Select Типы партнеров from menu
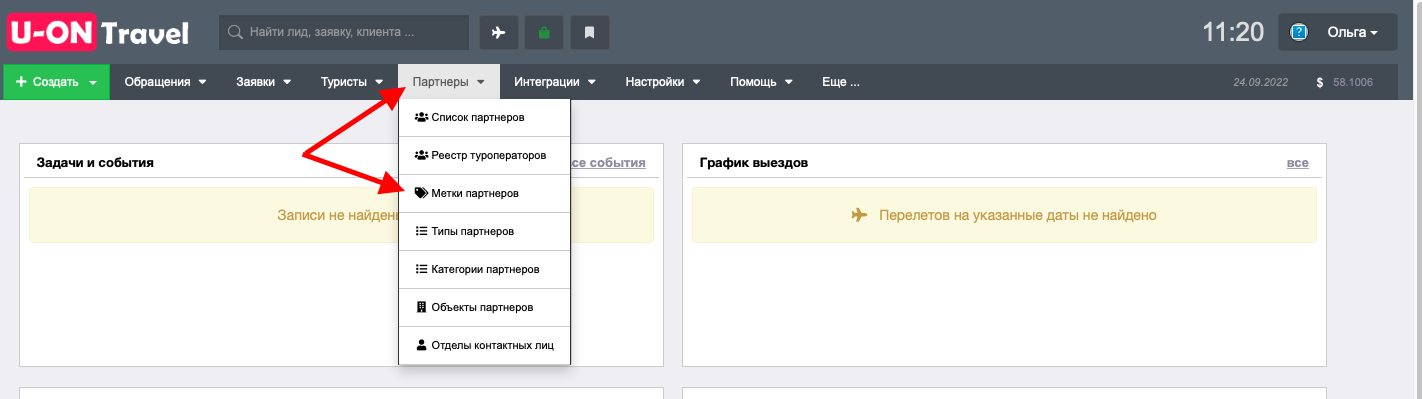Screen dimensions: 1422x399 (x=484, y=231)
